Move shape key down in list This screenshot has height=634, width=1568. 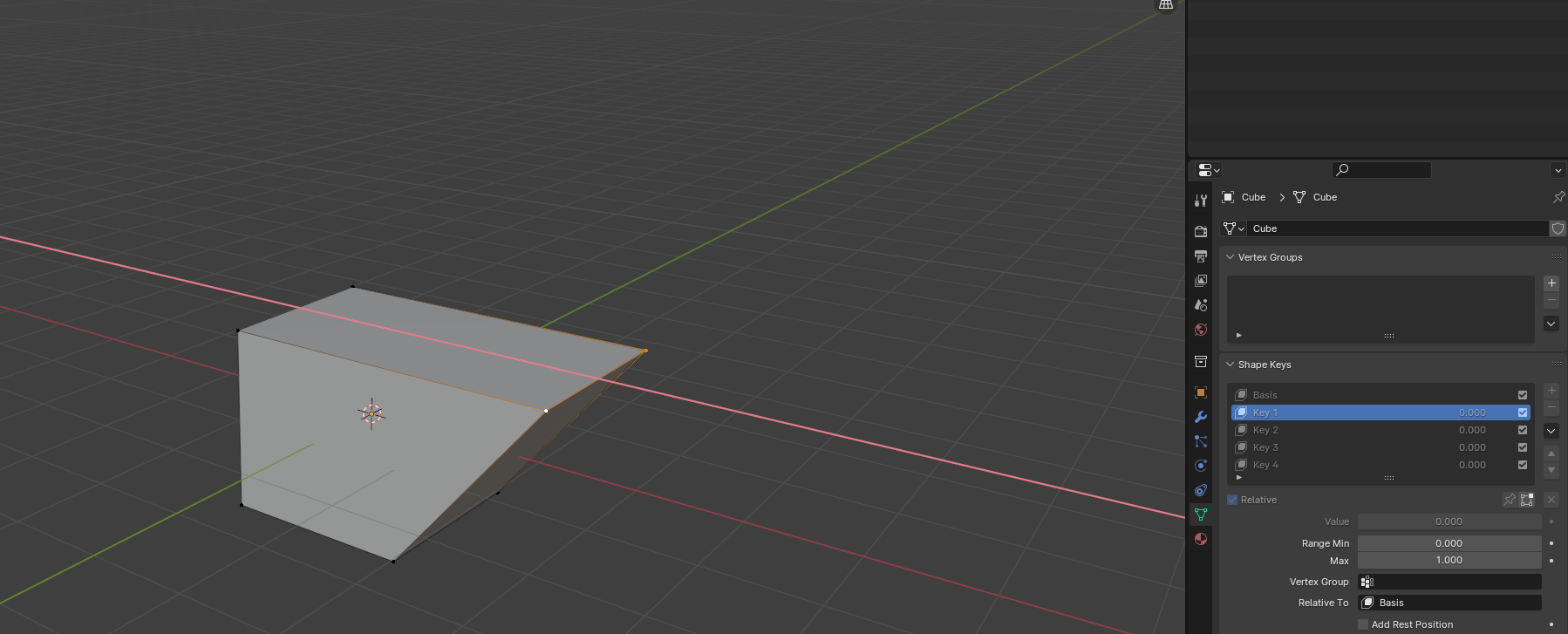(x=1551, y=470)
